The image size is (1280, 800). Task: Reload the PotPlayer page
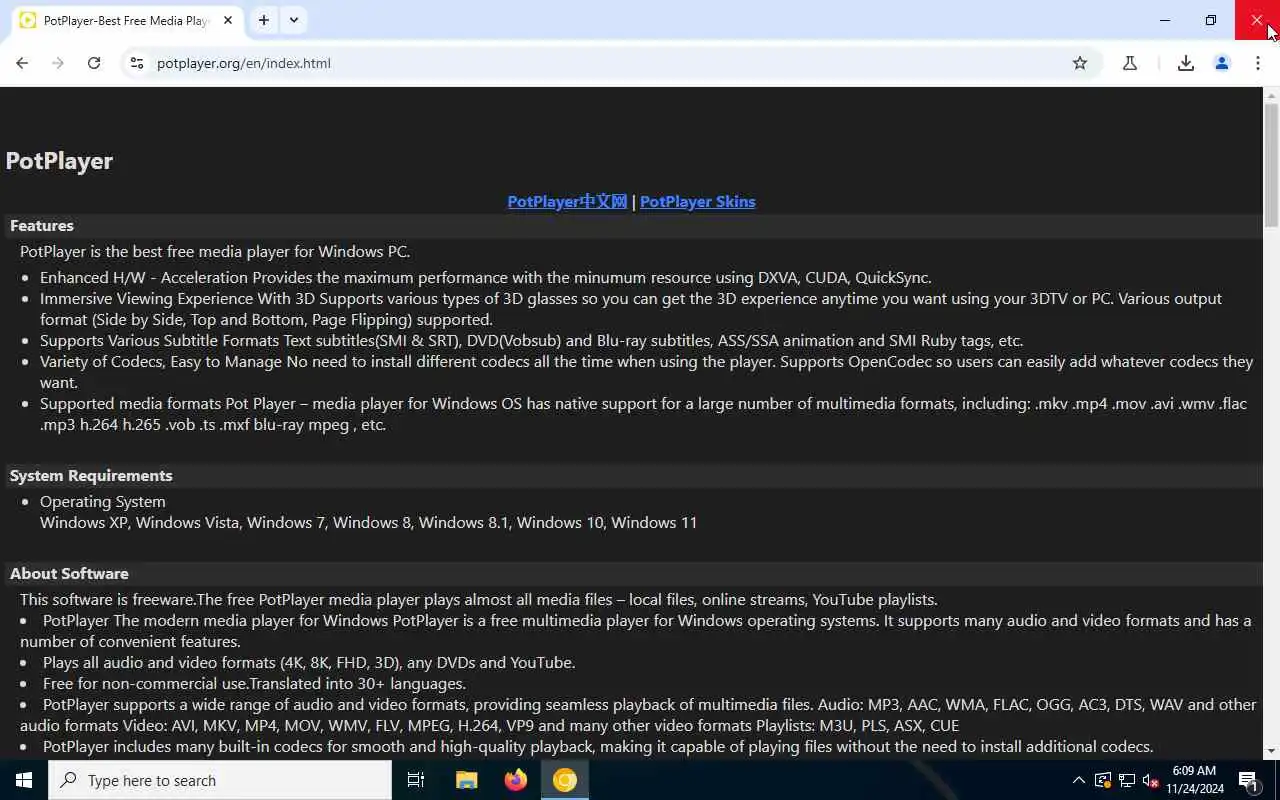click(94, 63)
